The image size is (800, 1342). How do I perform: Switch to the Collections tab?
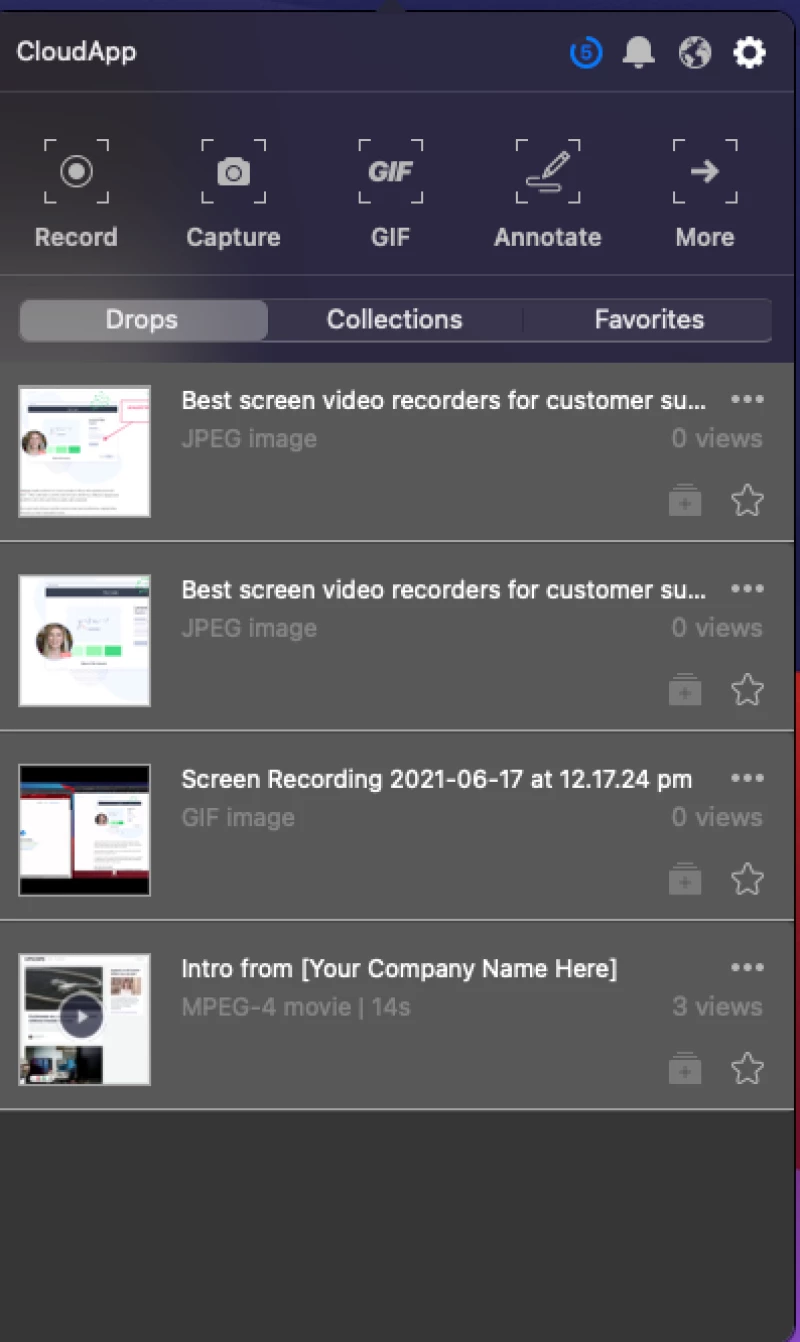394,320
